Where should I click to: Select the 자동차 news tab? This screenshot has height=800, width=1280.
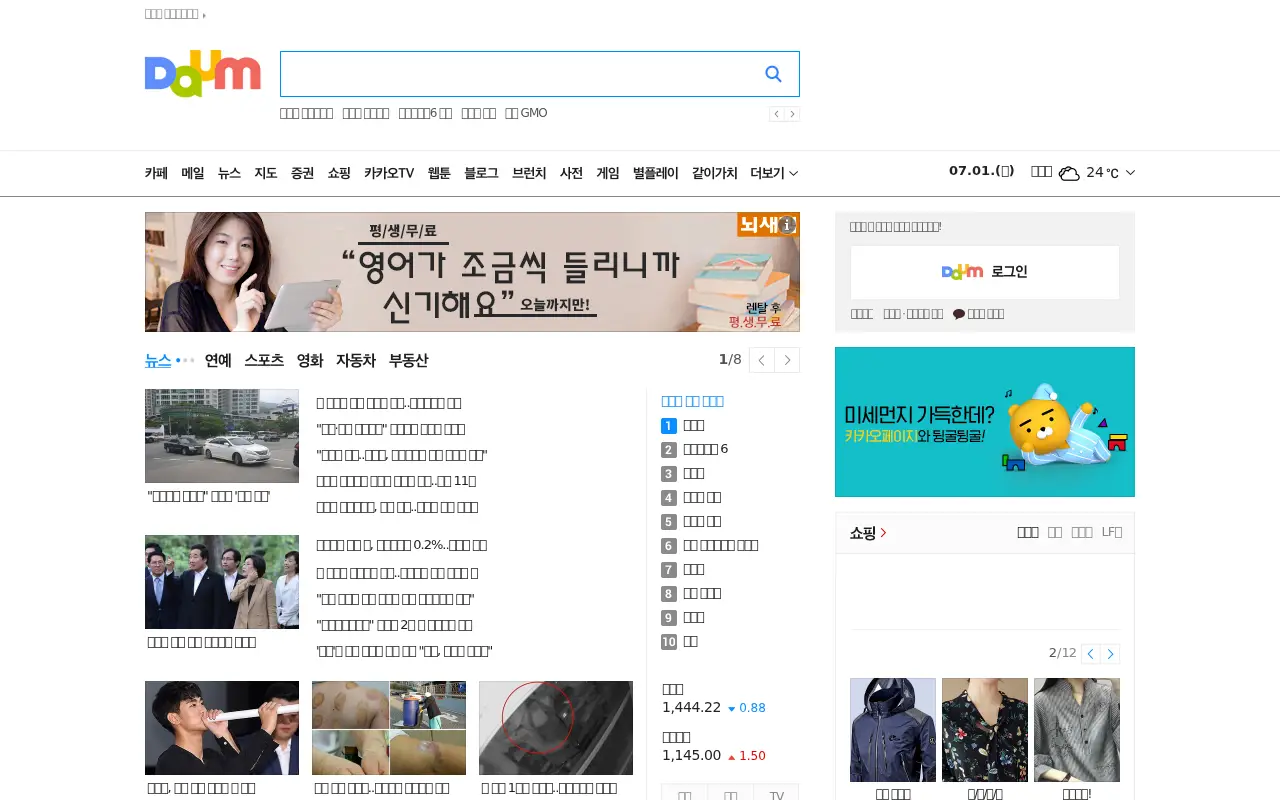[356, 360]
